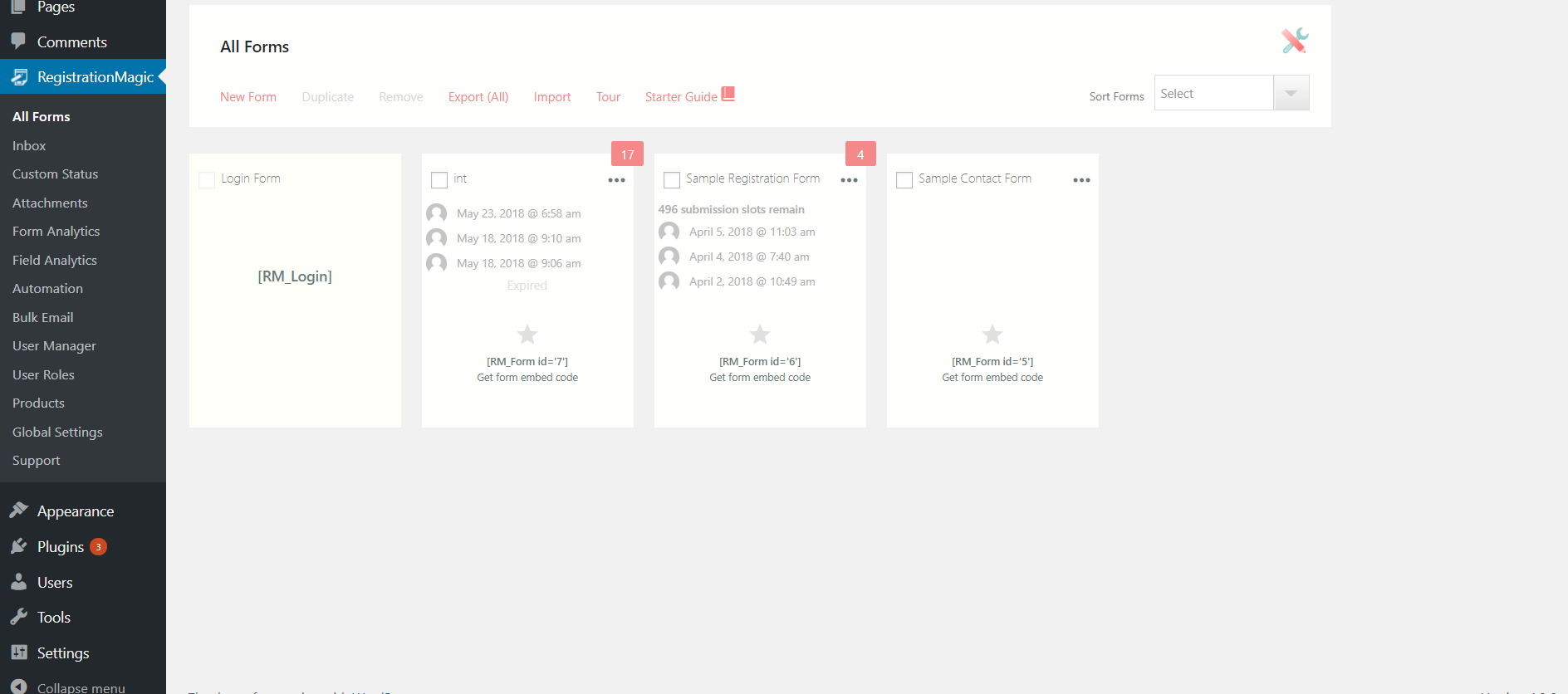Expand the int form options menu
This screenshot has width=1568, height=694.
point(616,180)
